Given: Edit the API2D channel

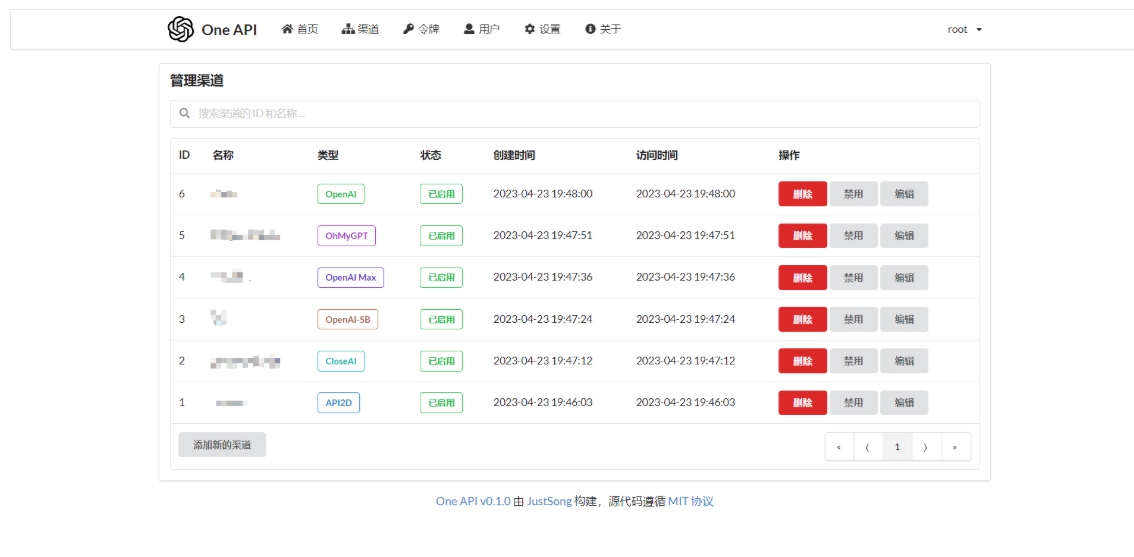Looking at the screenshot, I should coord(904,402).
